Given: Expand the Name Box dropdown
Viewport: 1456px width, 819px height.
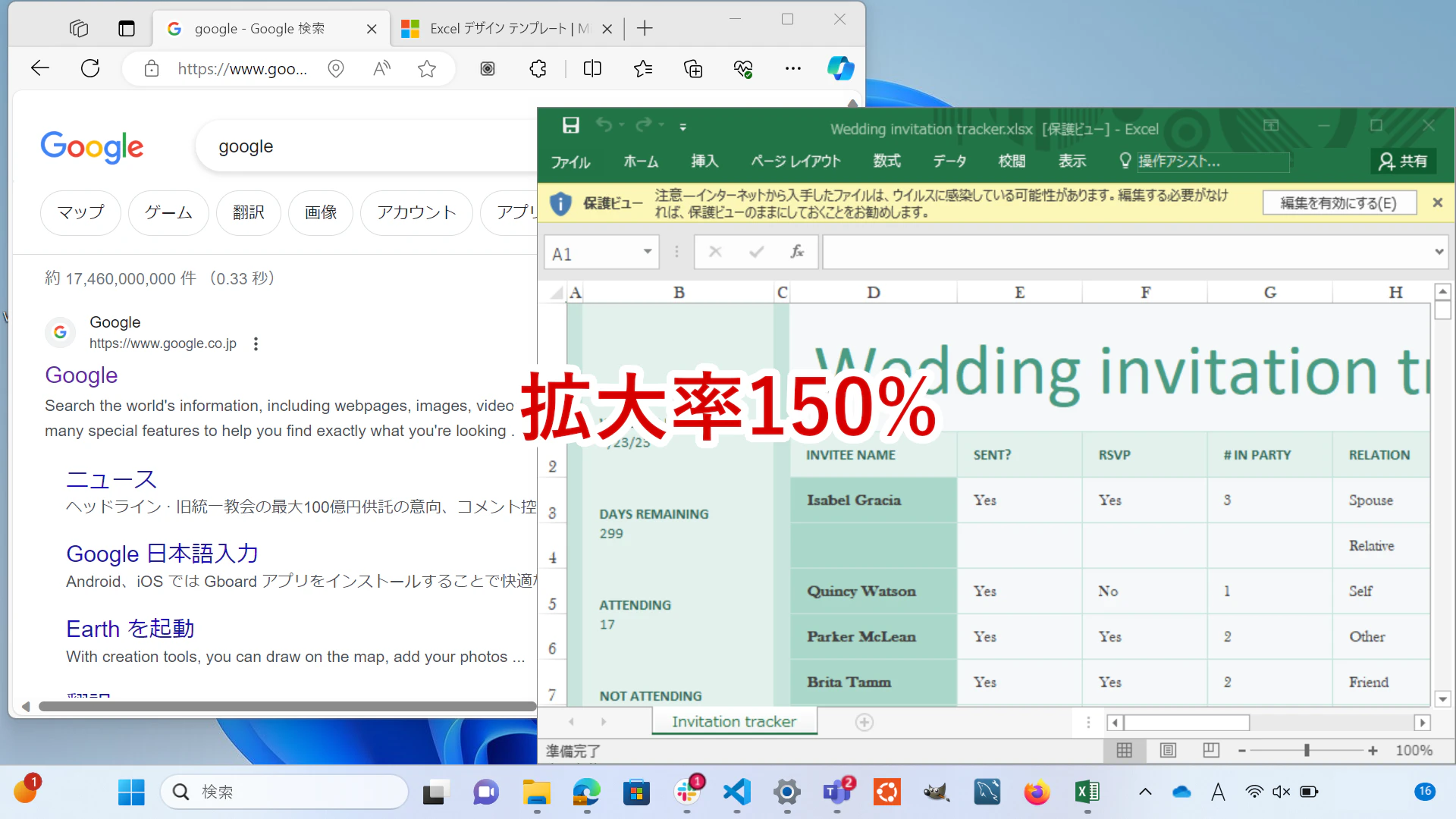Looking at the screenshot, I should point(648,252).
